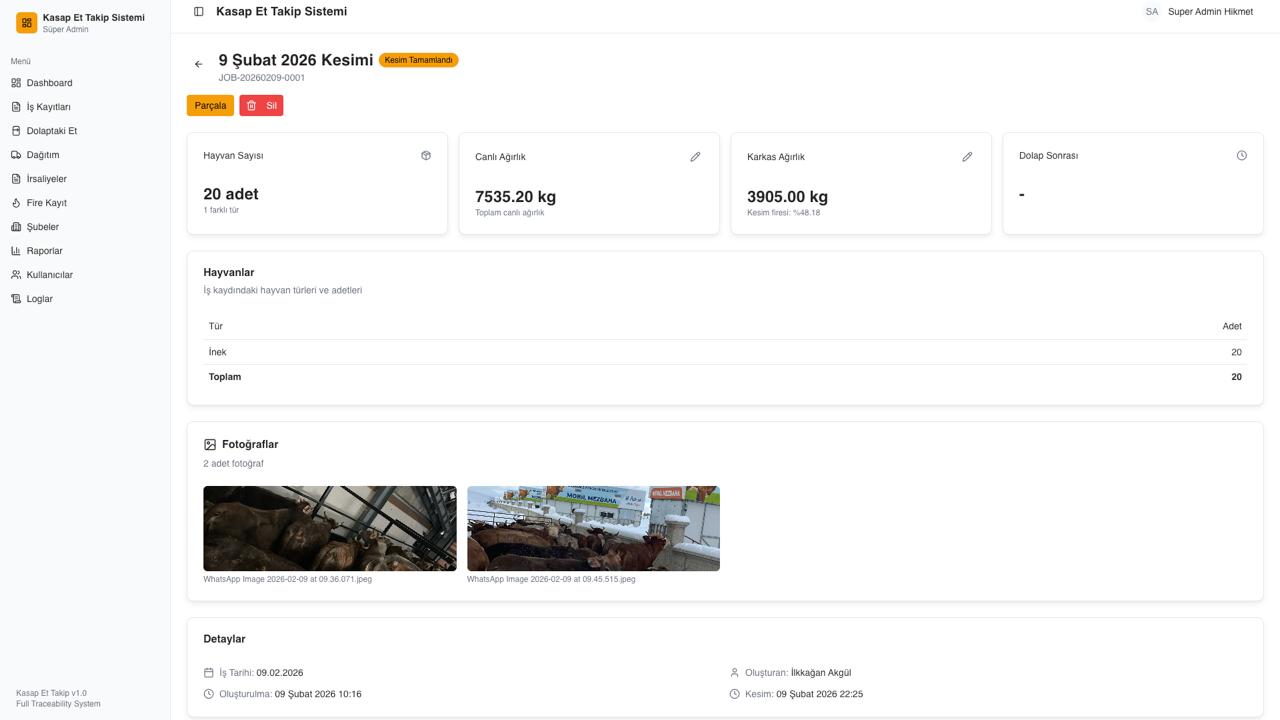Edit Karkas Ağırlık with the pencil icon
Screen dimensions: 1280x720
(x=967, y=157)
